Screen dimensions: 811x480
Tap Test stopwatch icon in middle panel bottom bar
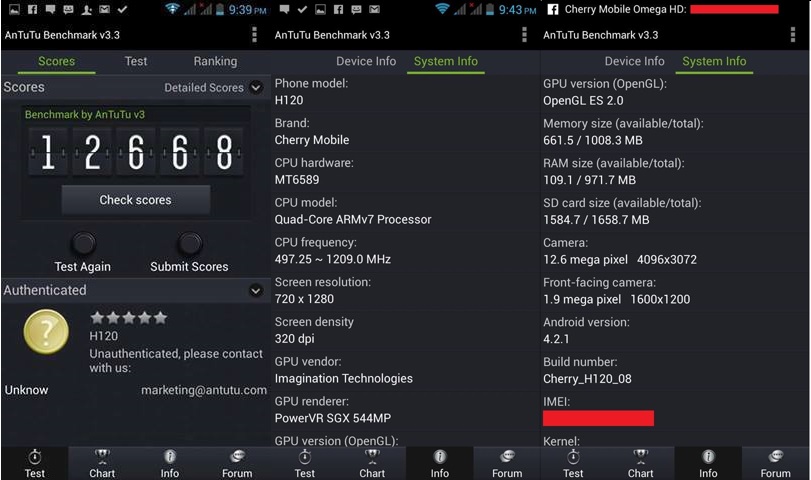click(x=305, y=457)
